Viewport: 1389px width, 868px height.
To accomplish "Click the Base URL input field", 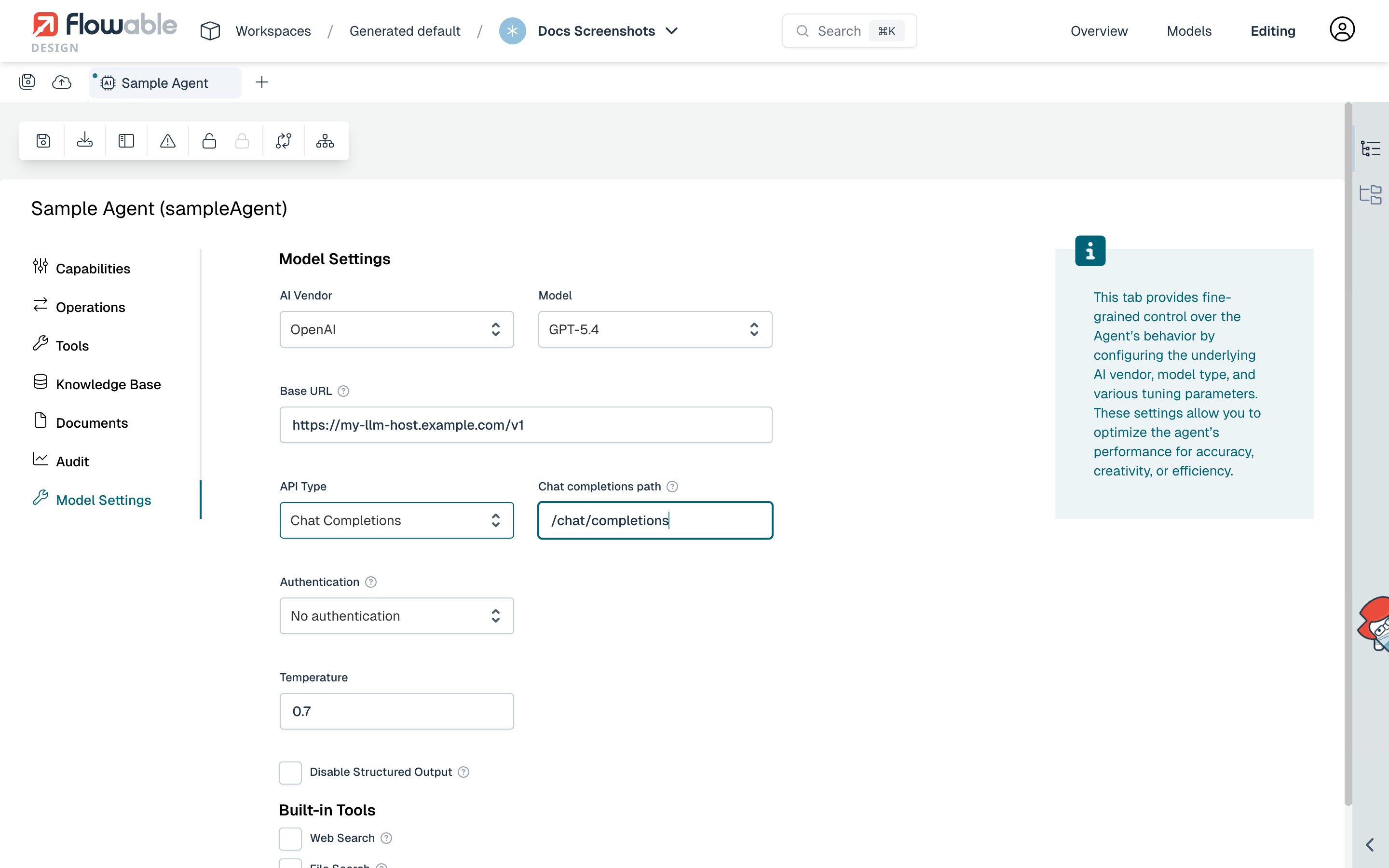I will (526, 425).
